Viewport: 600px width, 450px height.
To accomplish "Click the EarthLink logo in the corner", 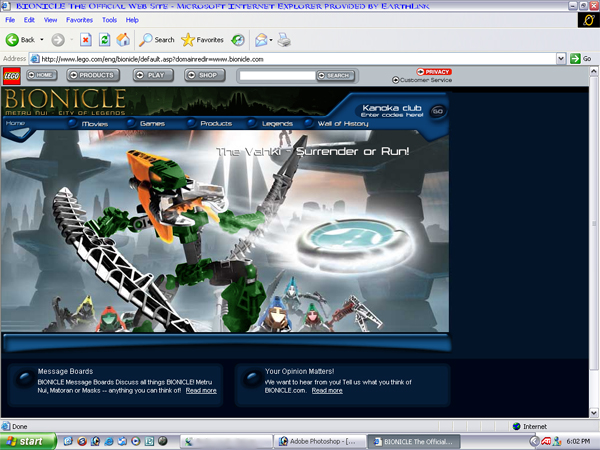I will coord(589,20).
